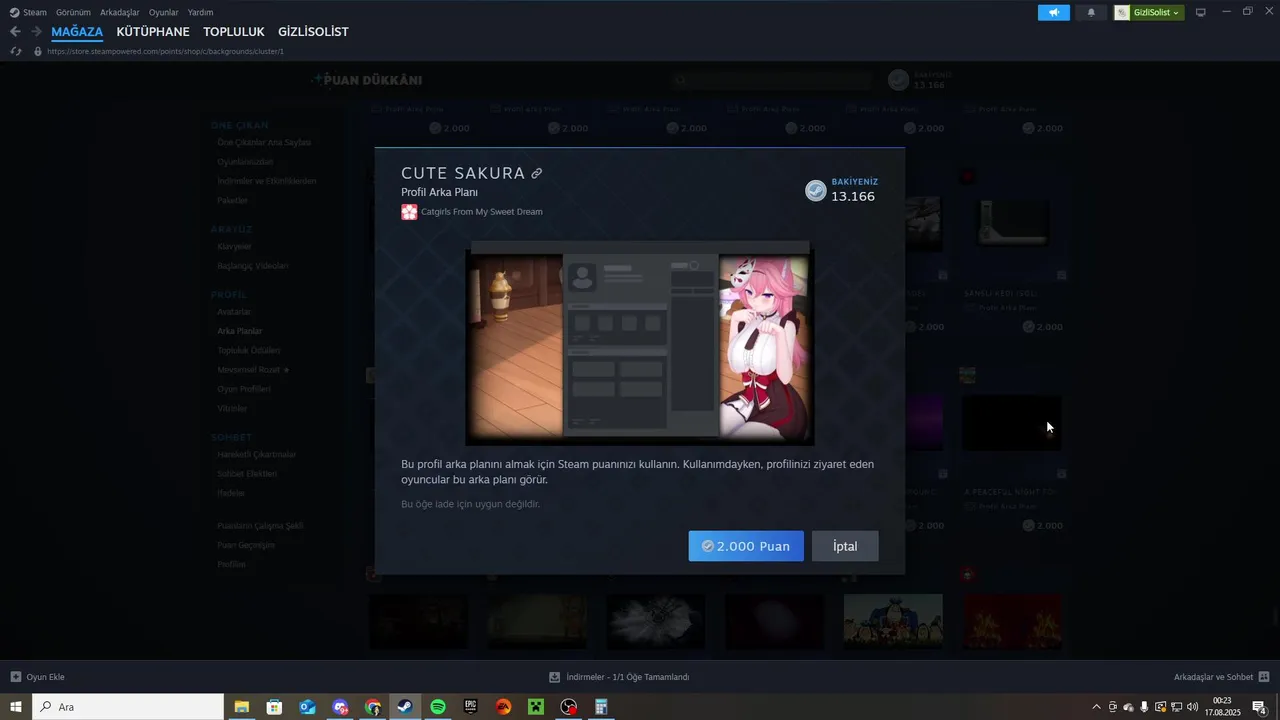Buy the background for 2.000 Puan
This screenshot has width=1280, height=720.
[x=746, y=546]
